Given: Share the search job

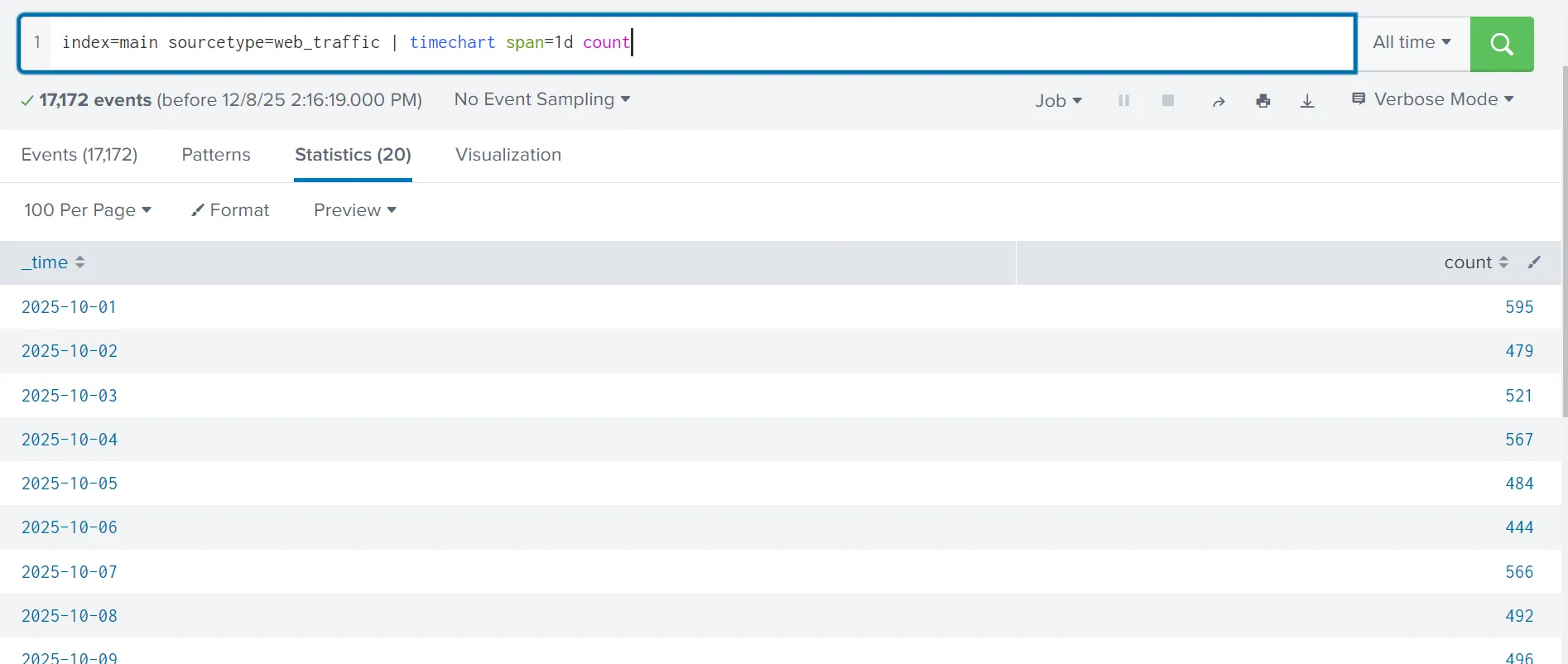Looking at the screenshot, I should point(1219,101).
